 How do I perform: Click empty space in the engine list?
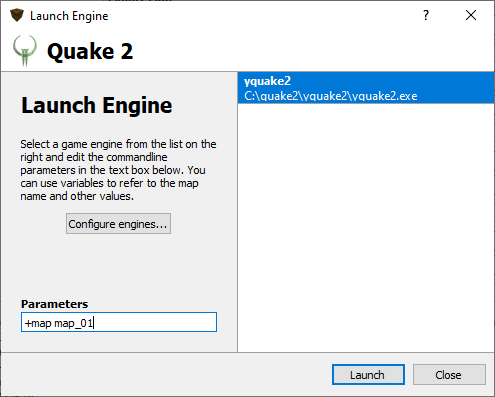point(366,227)
